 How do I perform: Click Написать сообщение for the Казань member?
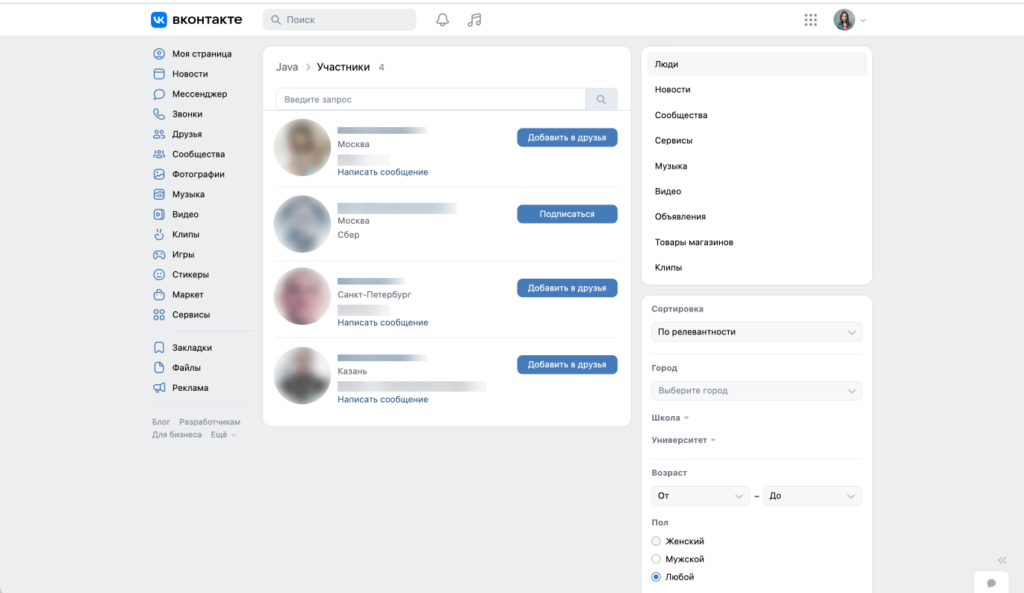[383, 400]
